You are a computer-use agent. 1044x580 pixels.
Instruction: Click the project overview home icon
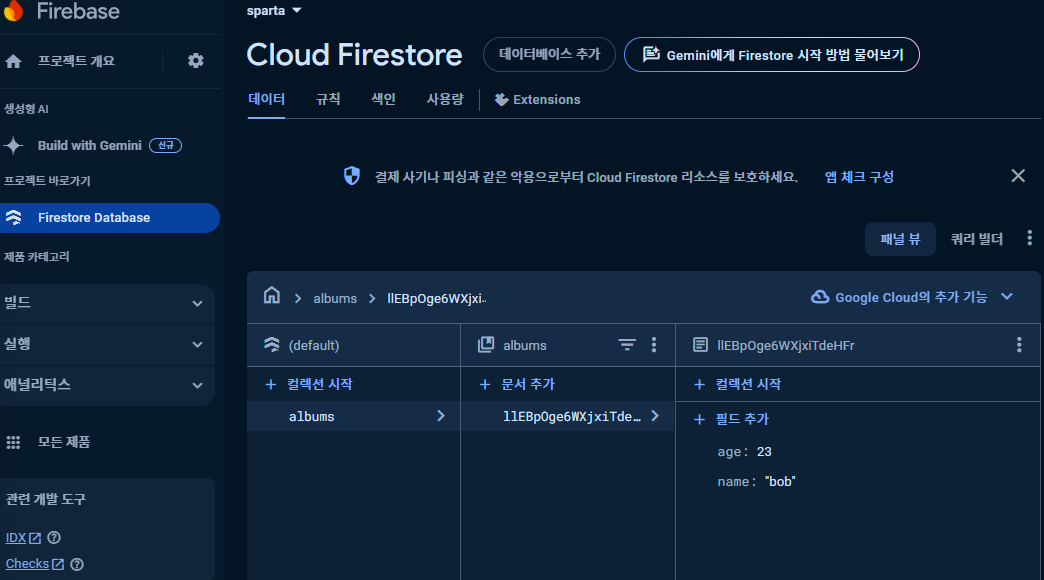tap(13, 61)
